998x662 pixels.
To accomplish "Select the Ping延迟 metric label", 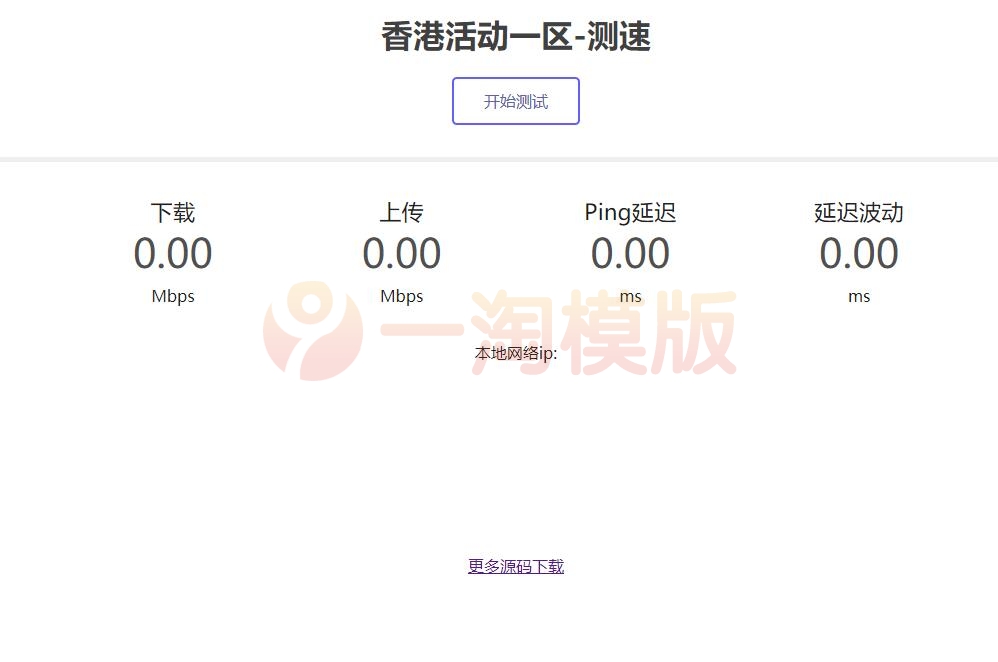I will click(630, 212).
